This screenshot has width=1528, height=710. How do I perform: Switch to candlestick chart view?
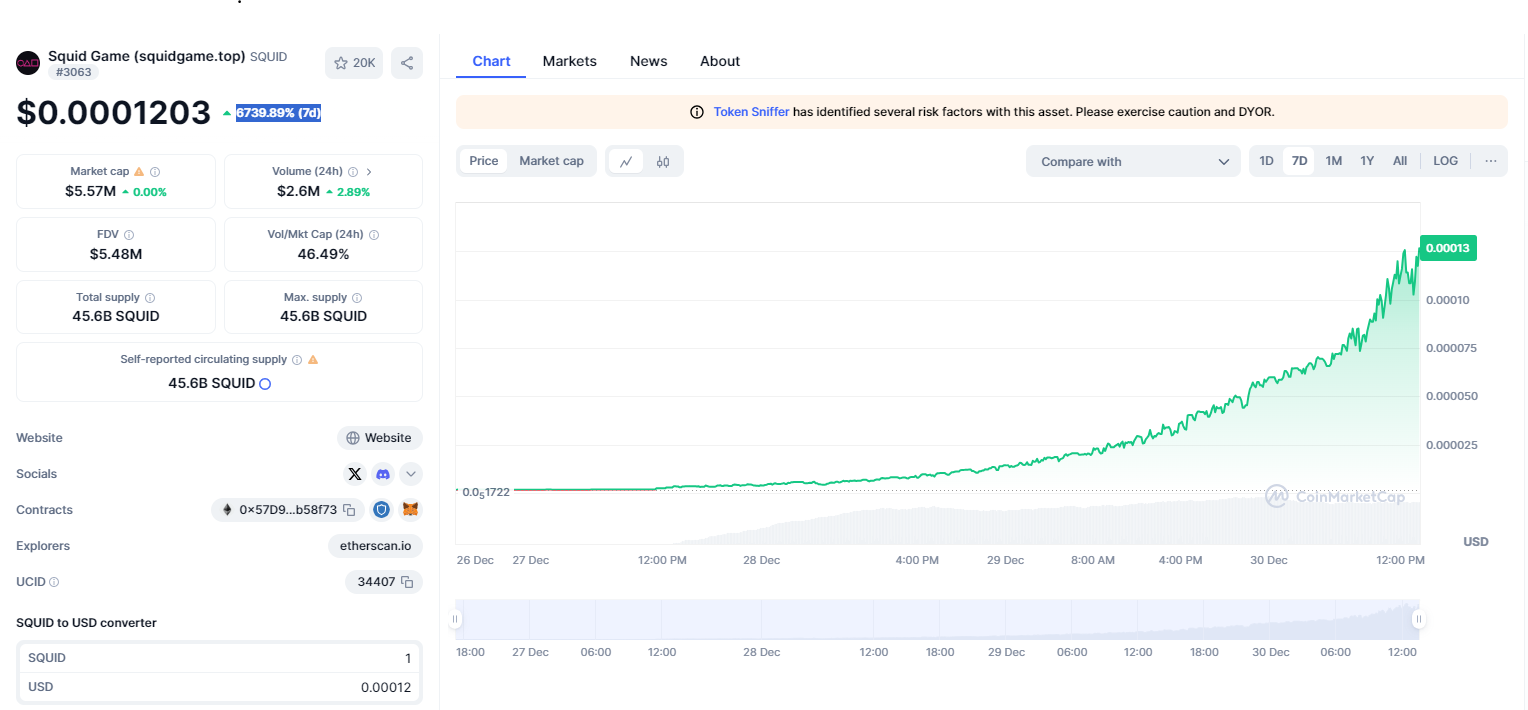663,161
